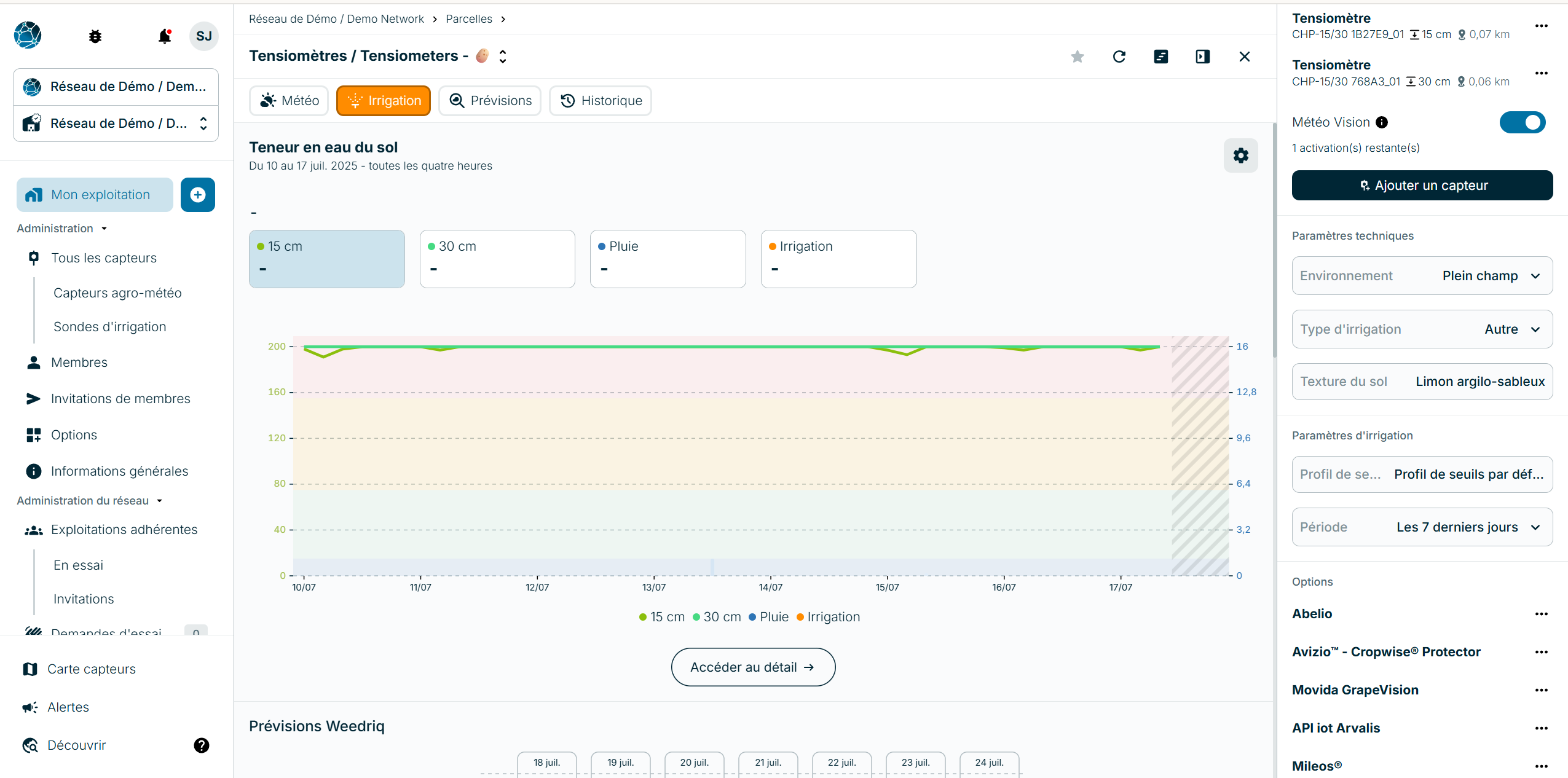This screenshot has width=1568, height=778.
Task: Mark plot as favorite with star
Action: coord(1078,57)
